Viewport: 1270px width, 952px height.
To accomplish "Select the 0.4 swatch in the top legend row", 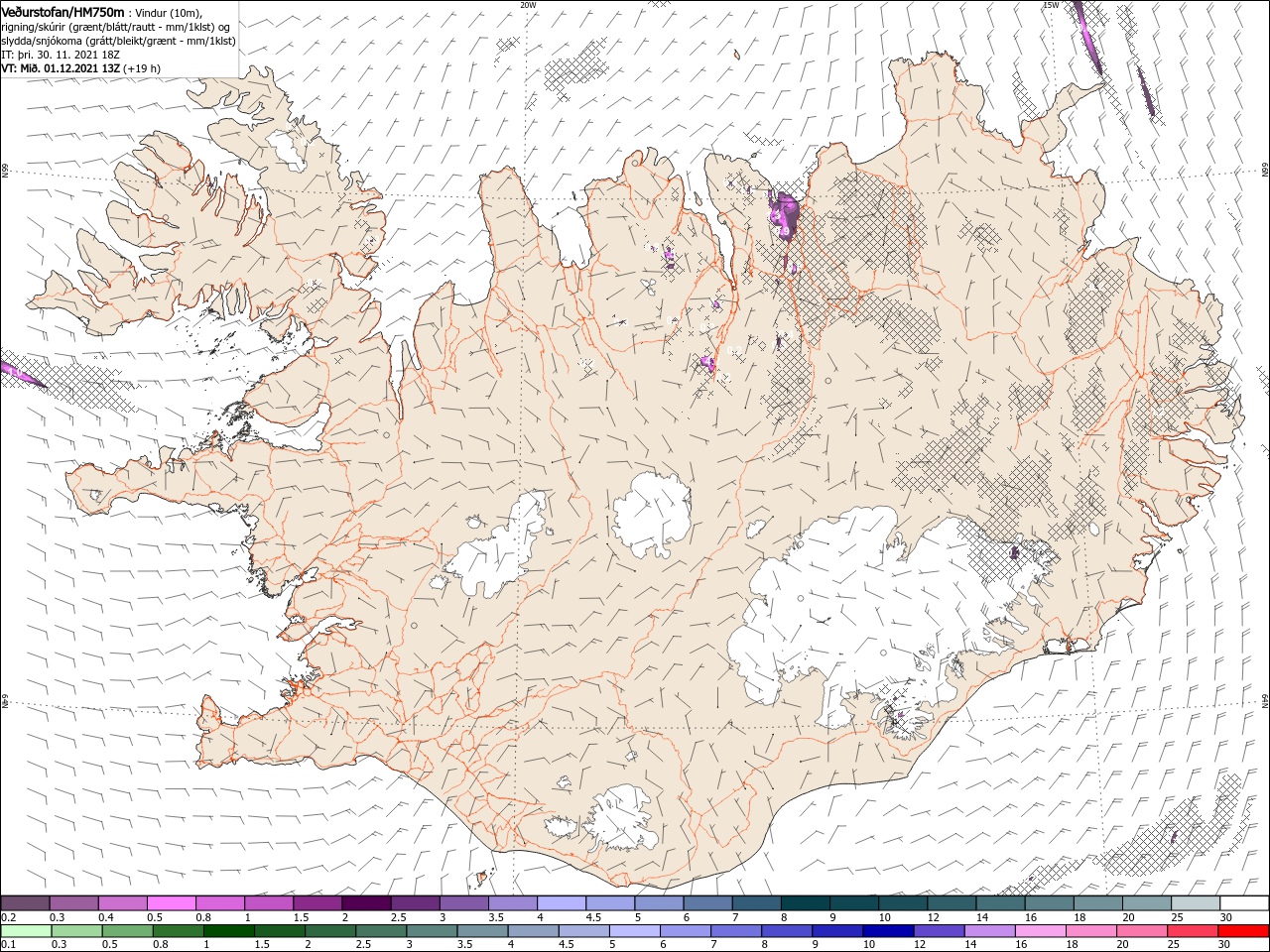I will coord(122,903).
